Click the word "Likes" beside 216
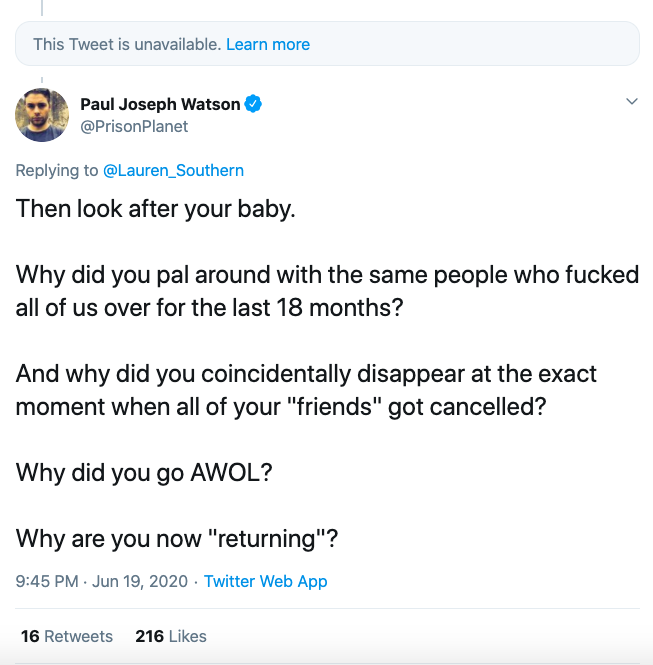Viewport: 653px width, 665px height. 187,636
